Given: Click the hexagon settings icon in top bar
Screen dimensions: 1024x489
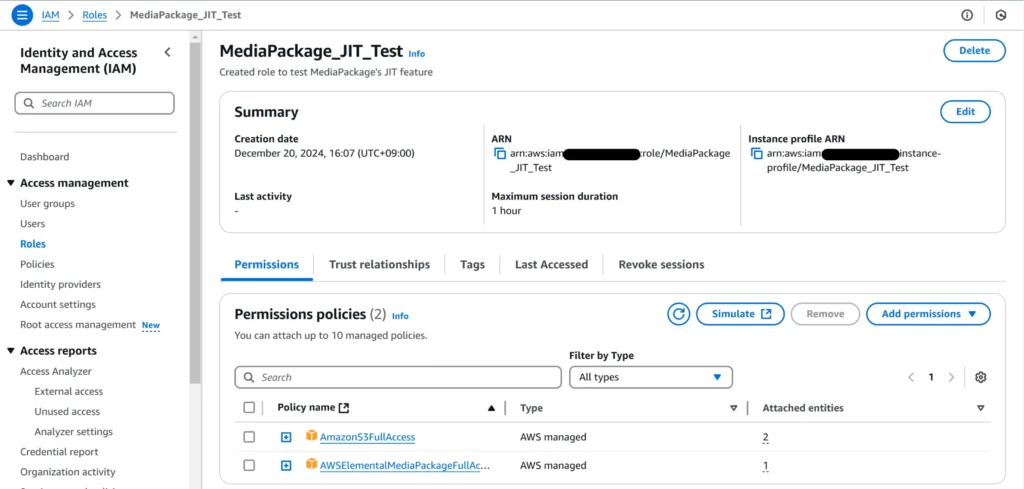Looking at the screenshot, I should [x=1000, y=15].
